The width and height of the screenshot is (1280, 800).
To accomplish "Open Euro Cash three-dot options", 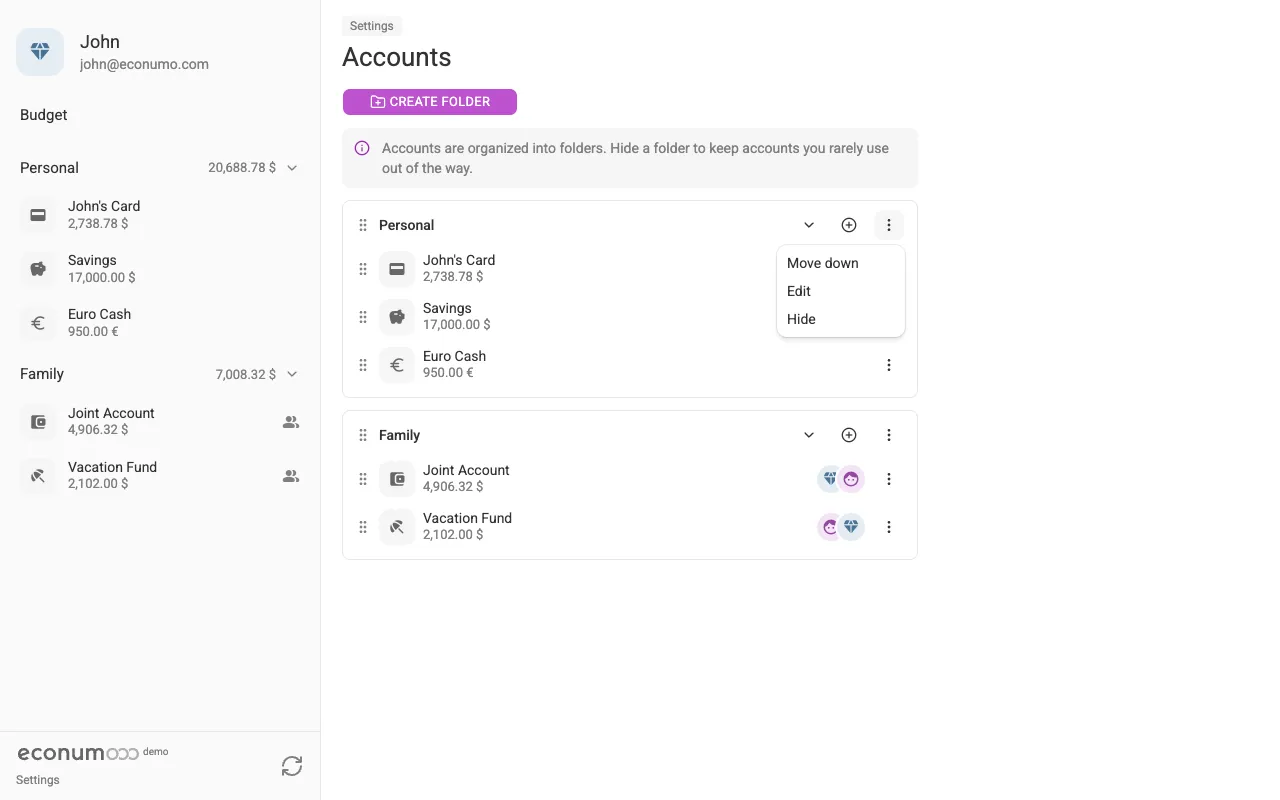I will tap(889, 365).
